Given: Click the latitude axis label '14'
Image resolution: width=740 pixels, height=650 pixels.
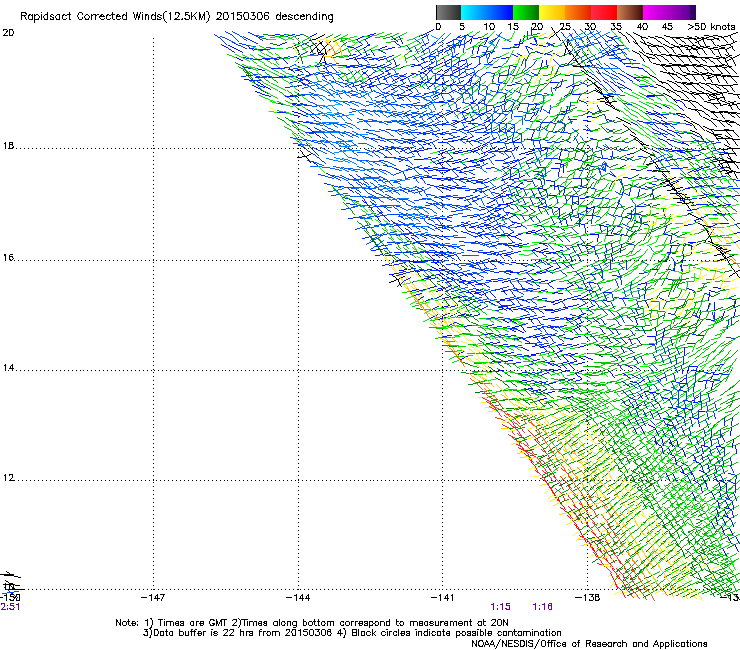Looking at the screenshot, I should [x=8, y=368].
